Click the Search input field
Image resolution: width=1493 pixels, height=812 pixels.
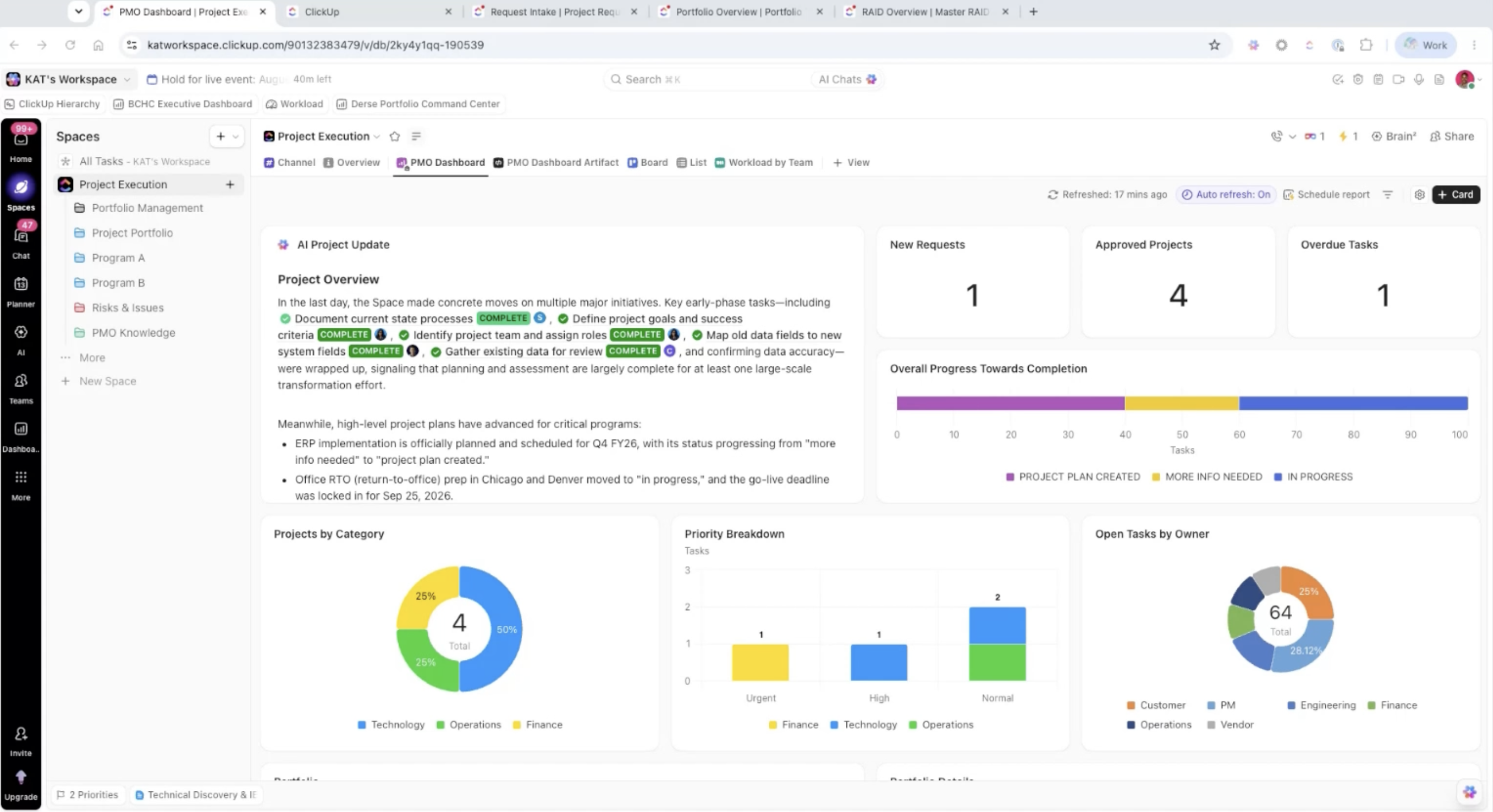tap(707, 79)
